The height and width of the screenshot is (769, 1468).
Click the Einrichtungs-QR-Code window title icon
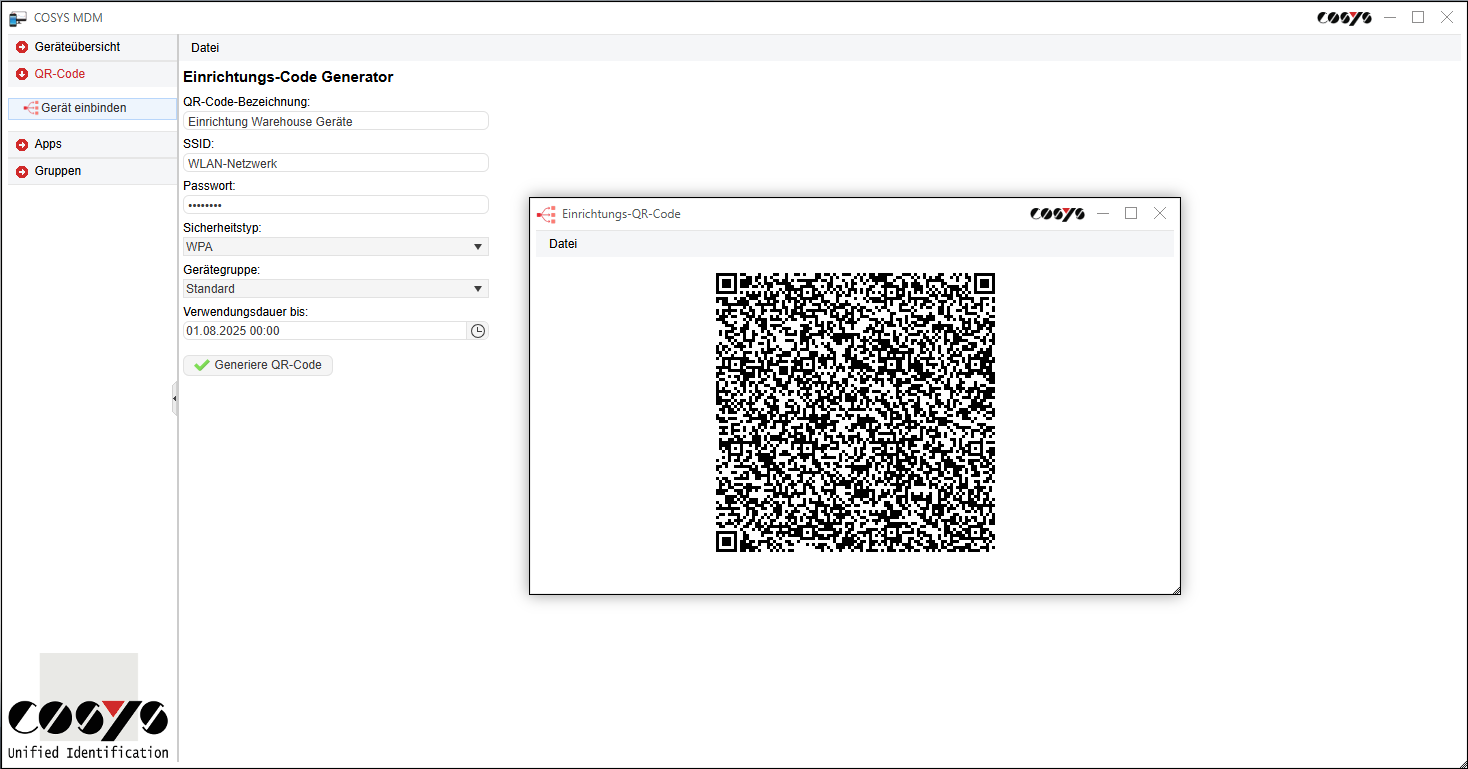(546, 214)
